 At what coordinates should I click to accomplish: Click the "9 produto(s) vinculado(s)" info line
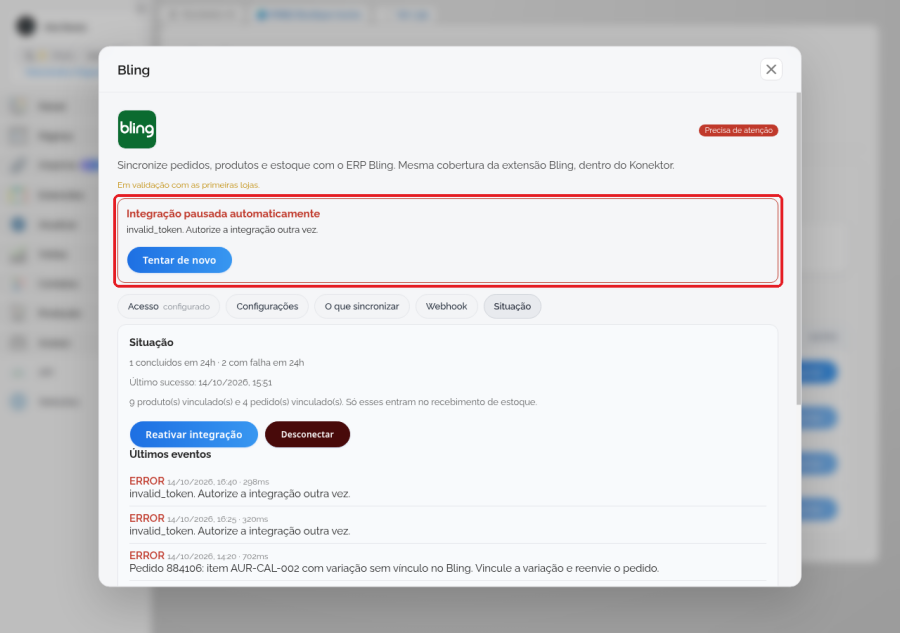click(x=333, y=402)
